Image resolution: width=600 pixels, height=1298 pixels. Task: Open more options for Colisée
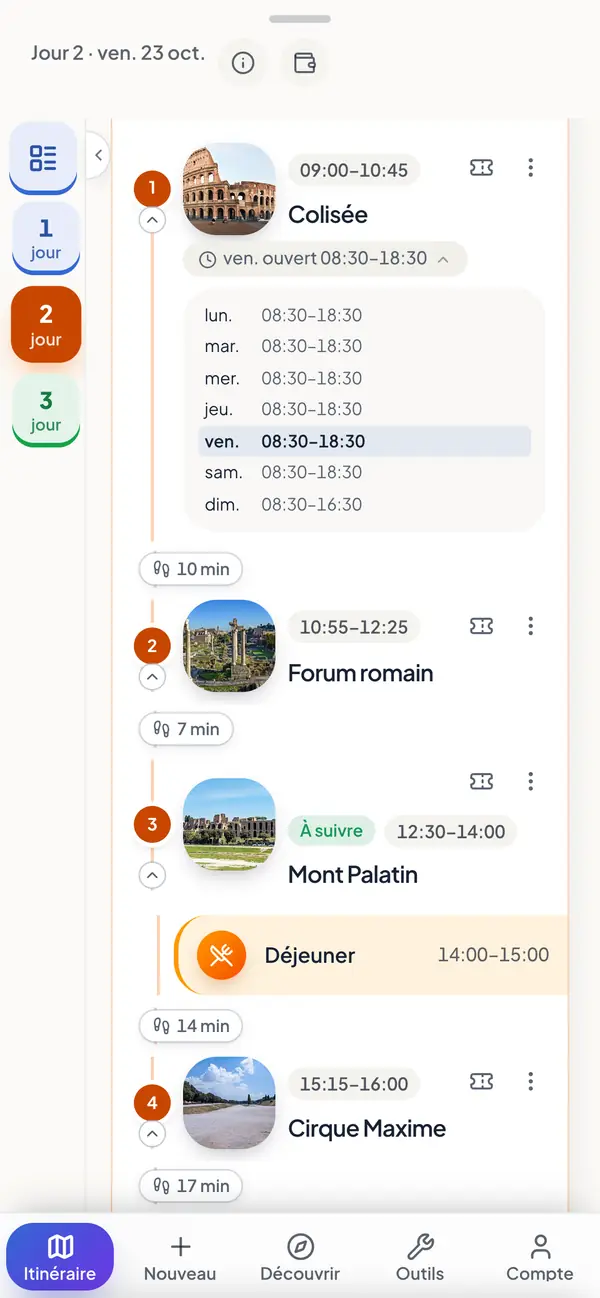[x=531, y=168]
